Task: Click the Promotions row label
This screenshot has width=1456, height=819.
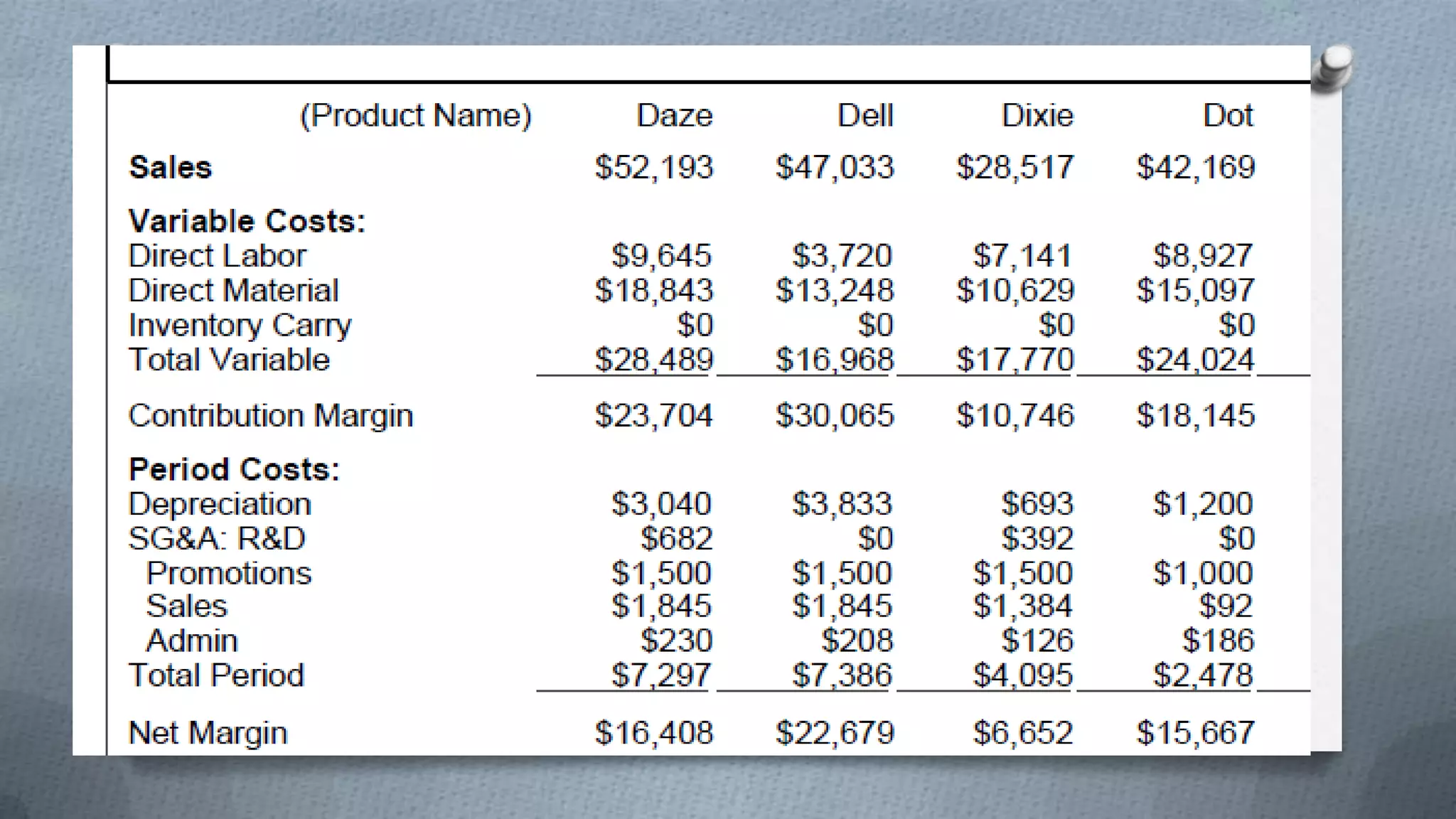Action: (228, 573)
